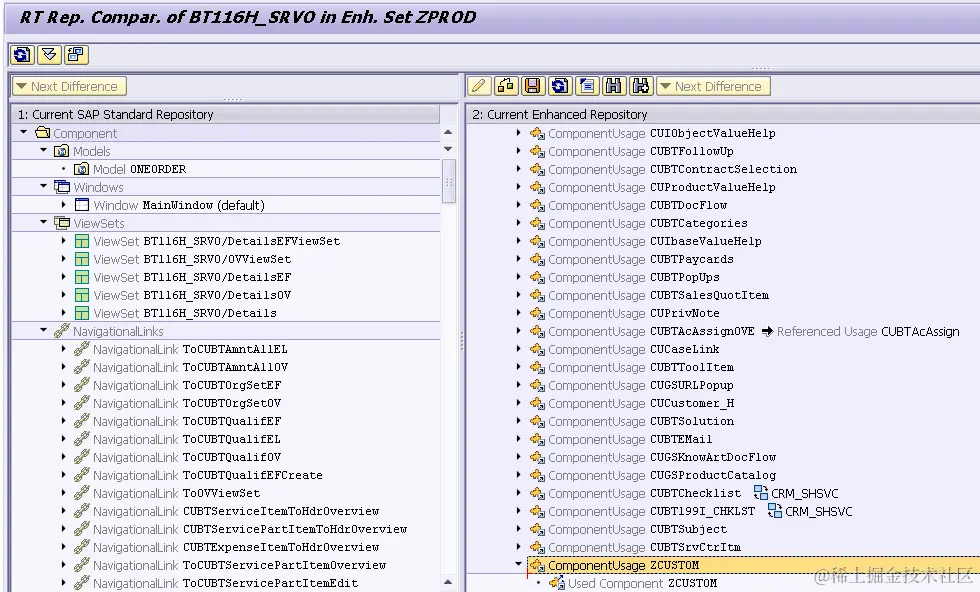Click the icon of ComponentUsage CUIObjectValueHelp

[537, 133]
